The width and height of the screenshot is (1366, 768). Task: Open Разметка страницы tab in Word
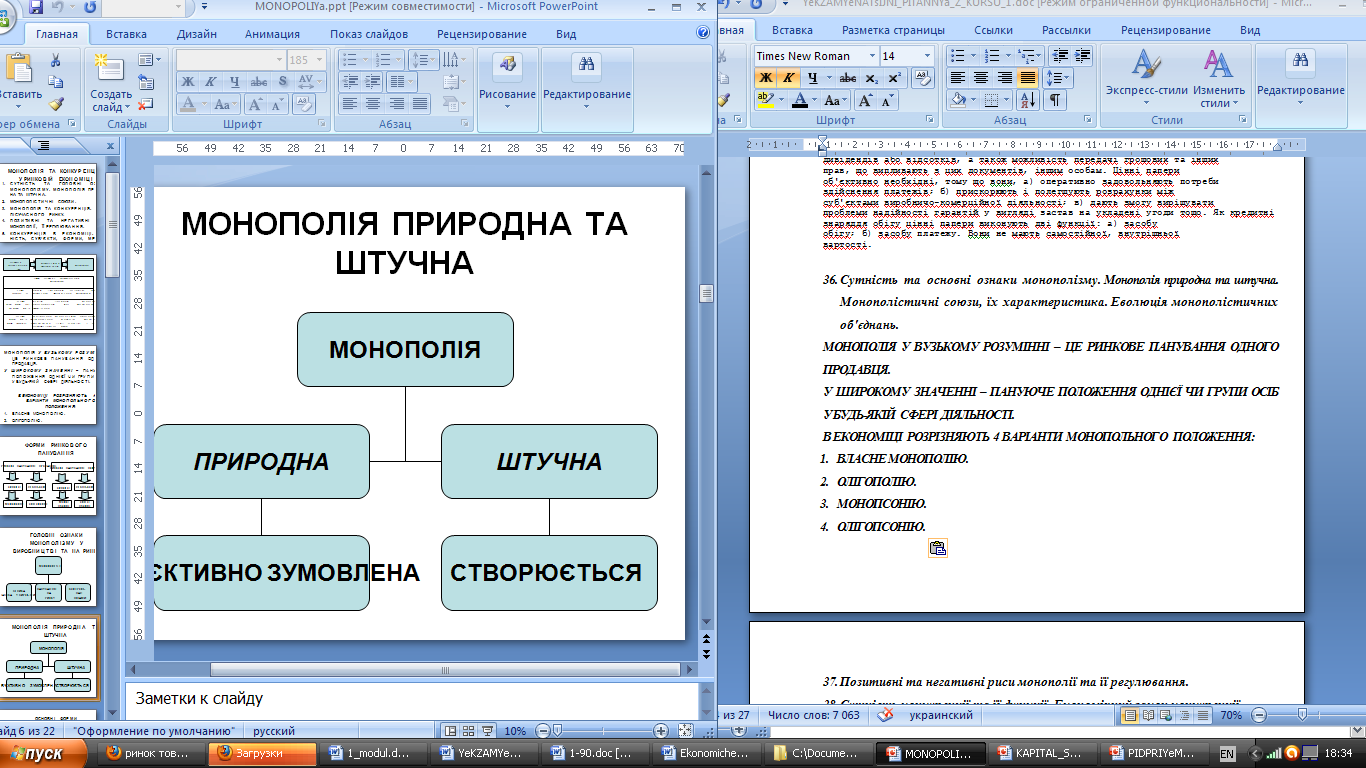tap(894, 30)
